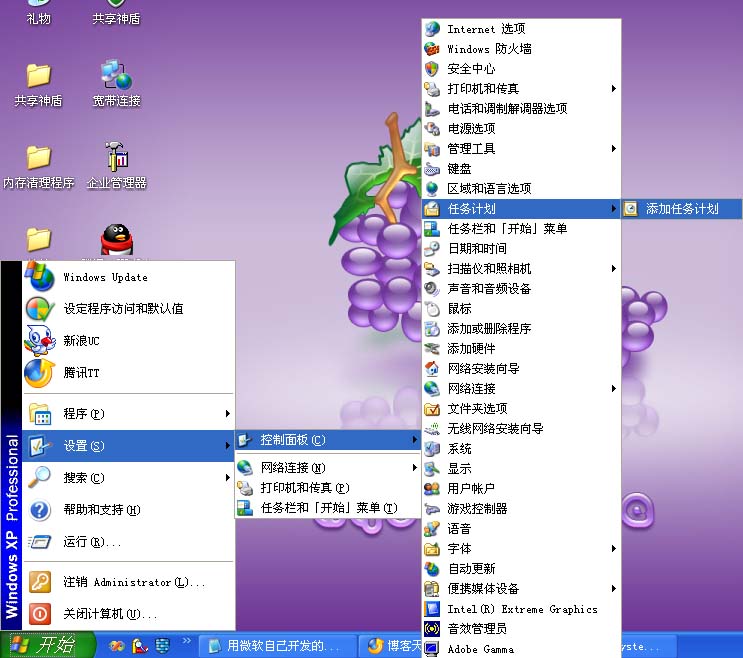The width and height of the screenshot is (743, 658).
Task: Open the 日期和时间 clock icon
Action: 432,248
